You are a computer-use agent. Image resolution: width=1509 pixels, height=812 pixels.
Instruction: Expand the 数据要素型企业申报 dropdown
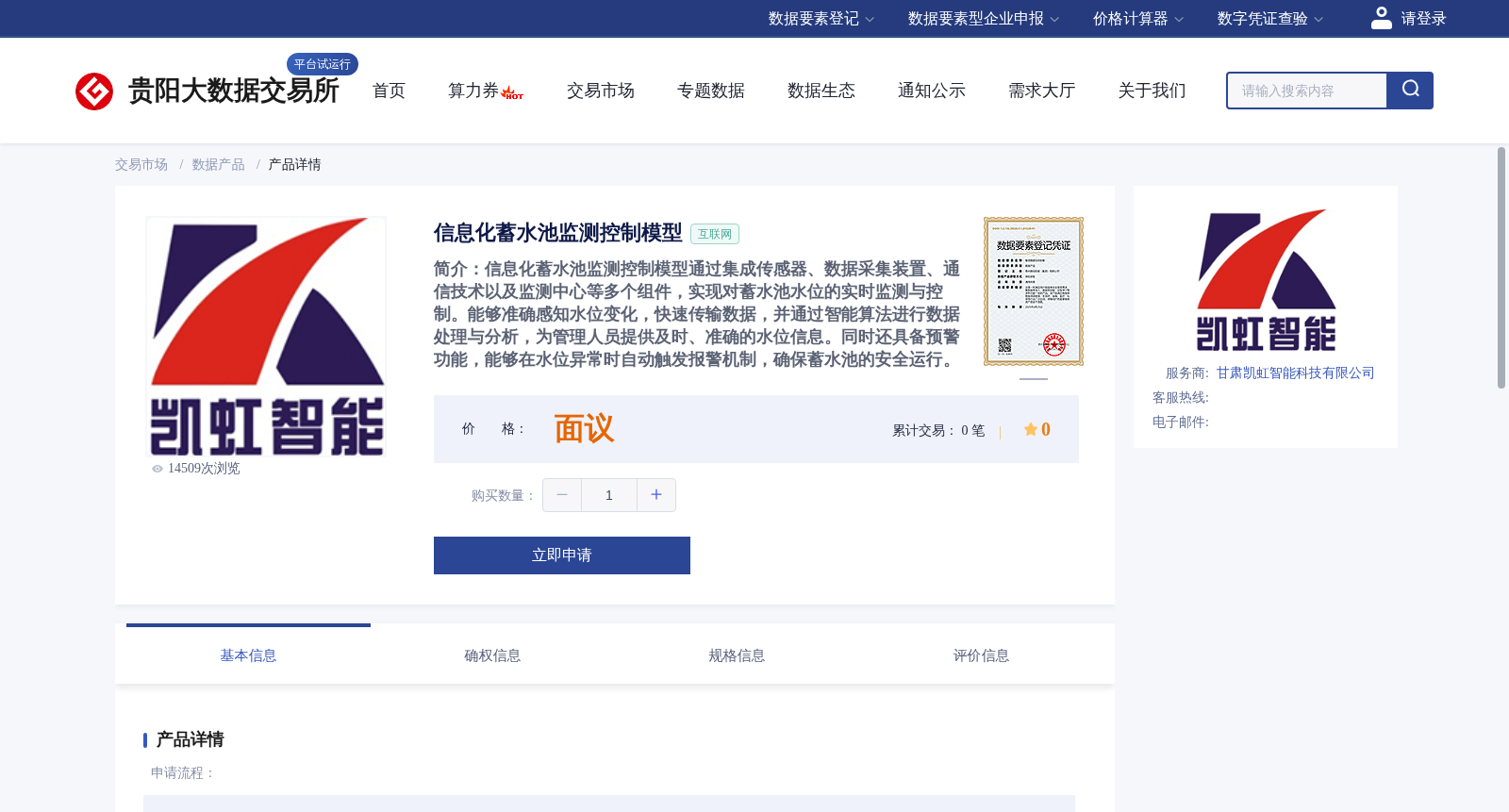984,19
